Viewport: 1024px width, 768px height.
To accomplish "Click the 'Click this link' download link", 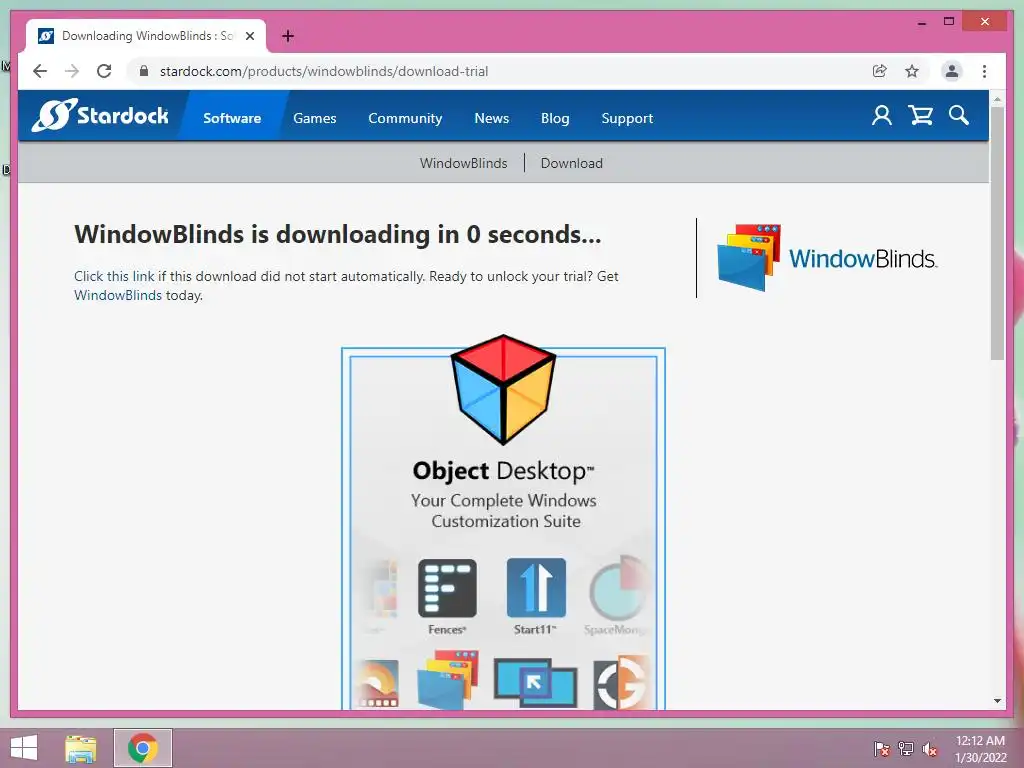I will pos(114,276).
